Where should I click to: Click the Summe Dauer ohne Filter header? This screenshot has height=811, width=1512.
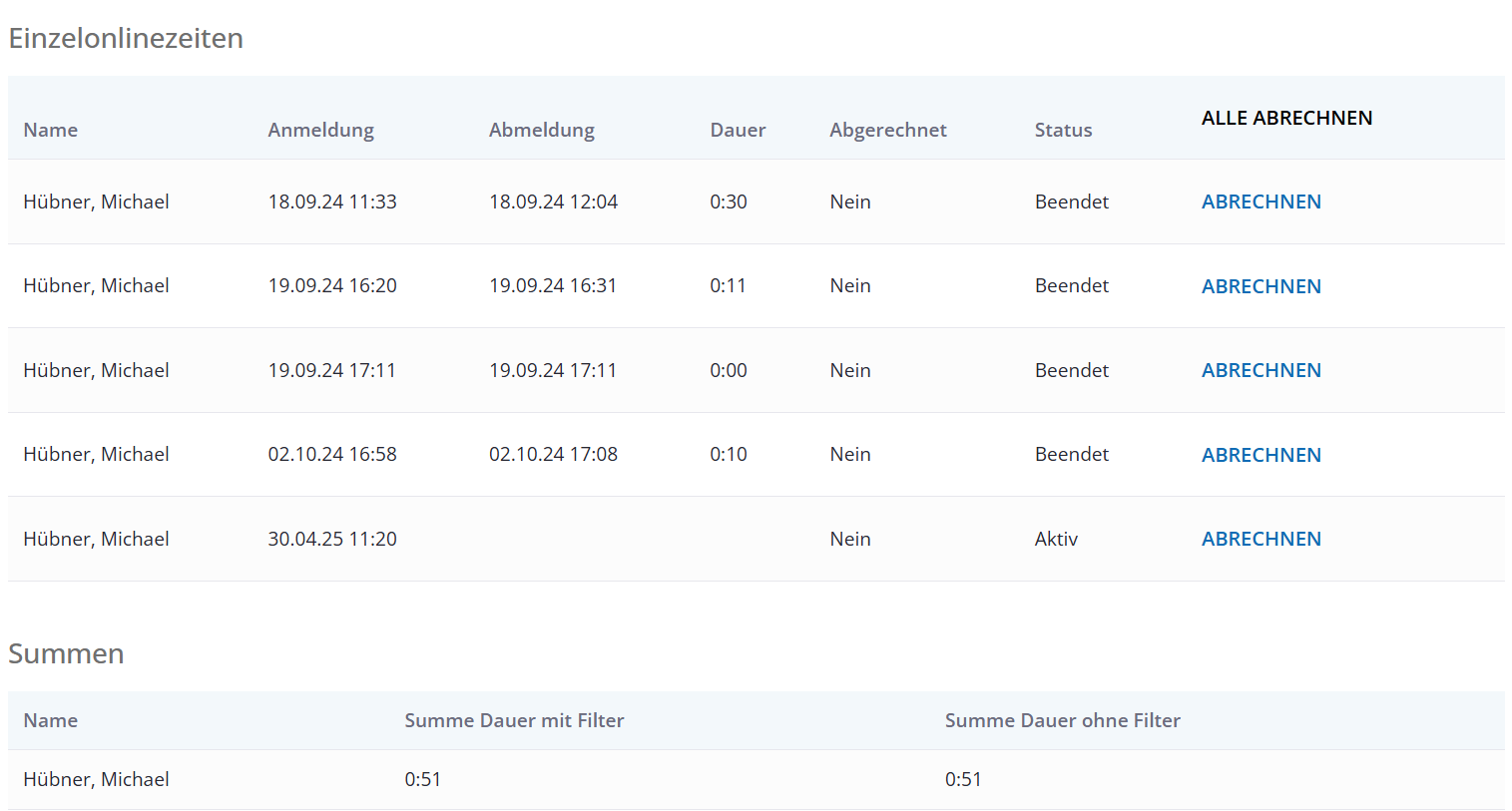[x=1063, y=720]
